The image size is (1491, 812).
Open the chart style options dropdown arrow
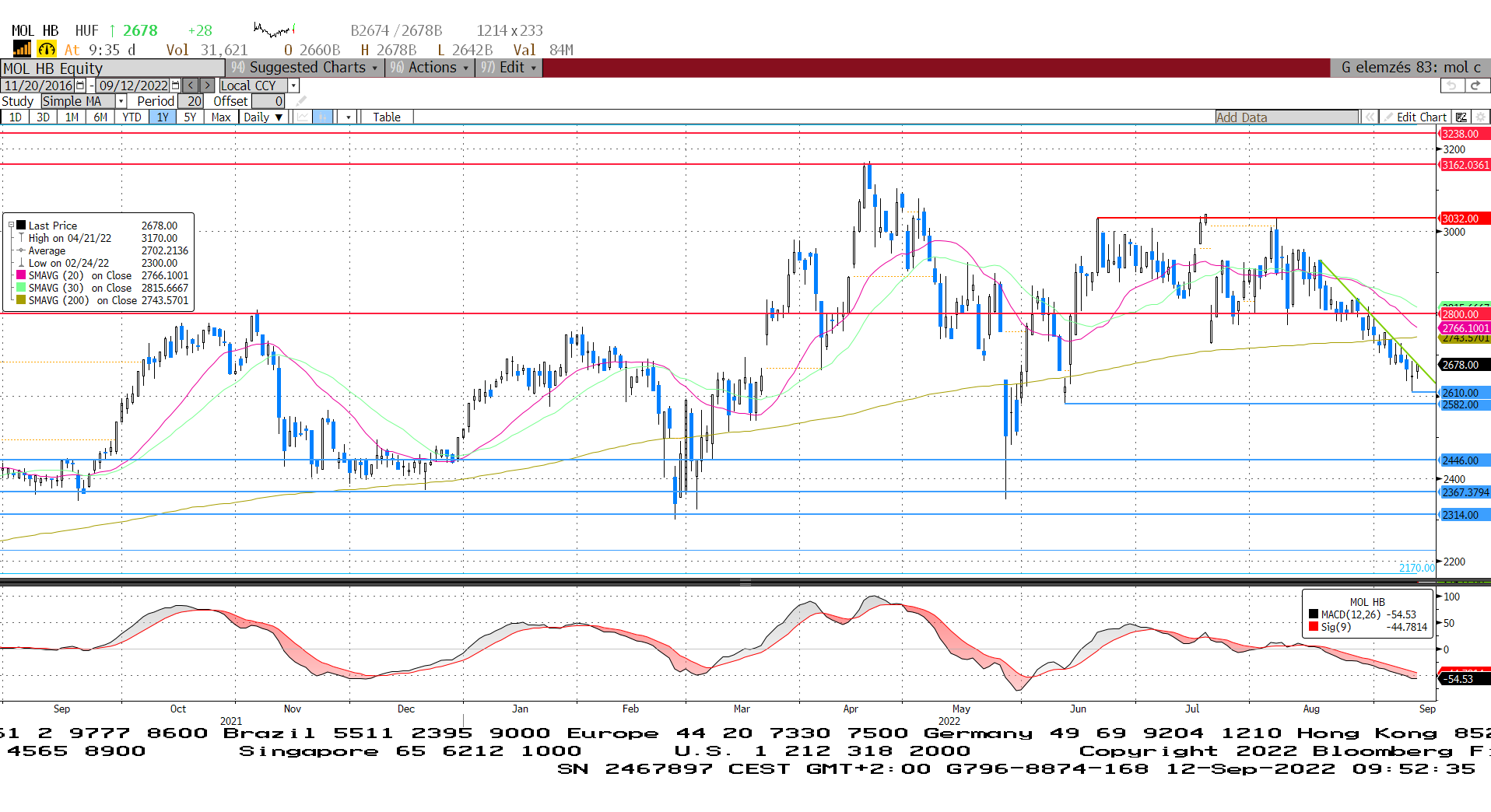348,117
